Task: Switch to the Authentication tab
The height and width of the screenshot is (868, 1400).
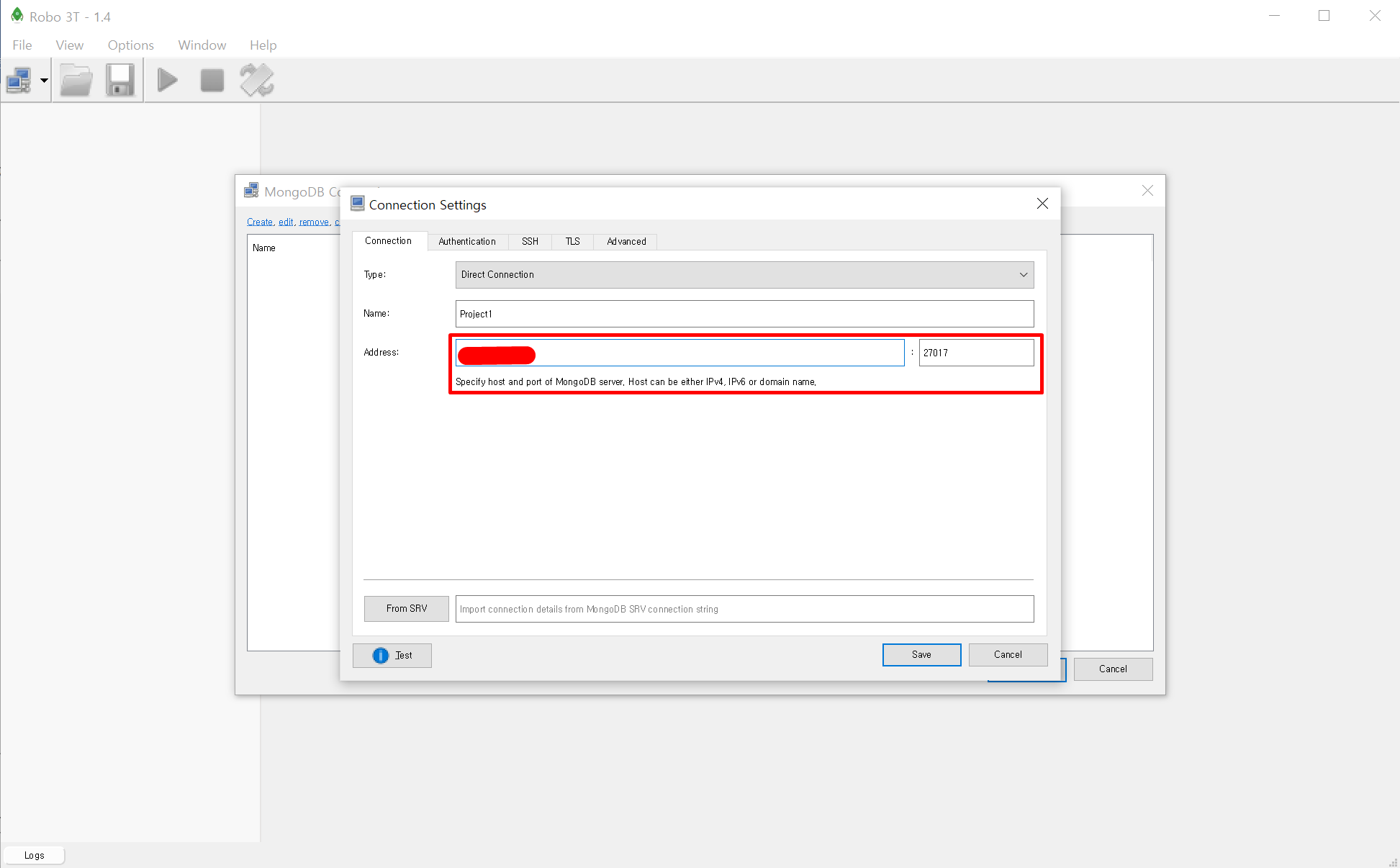Action: (x=466, y=241)
